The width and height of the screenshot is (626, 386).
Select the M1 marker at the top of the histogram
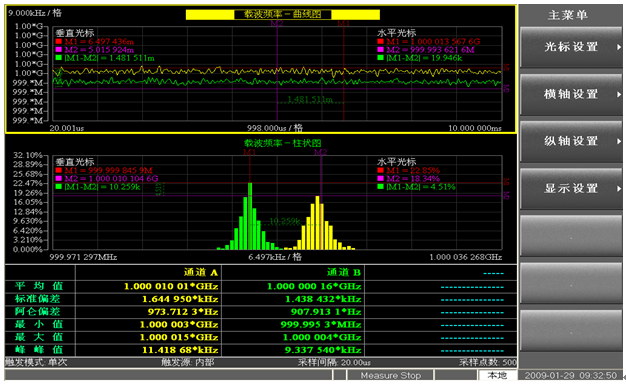point(250,152)
